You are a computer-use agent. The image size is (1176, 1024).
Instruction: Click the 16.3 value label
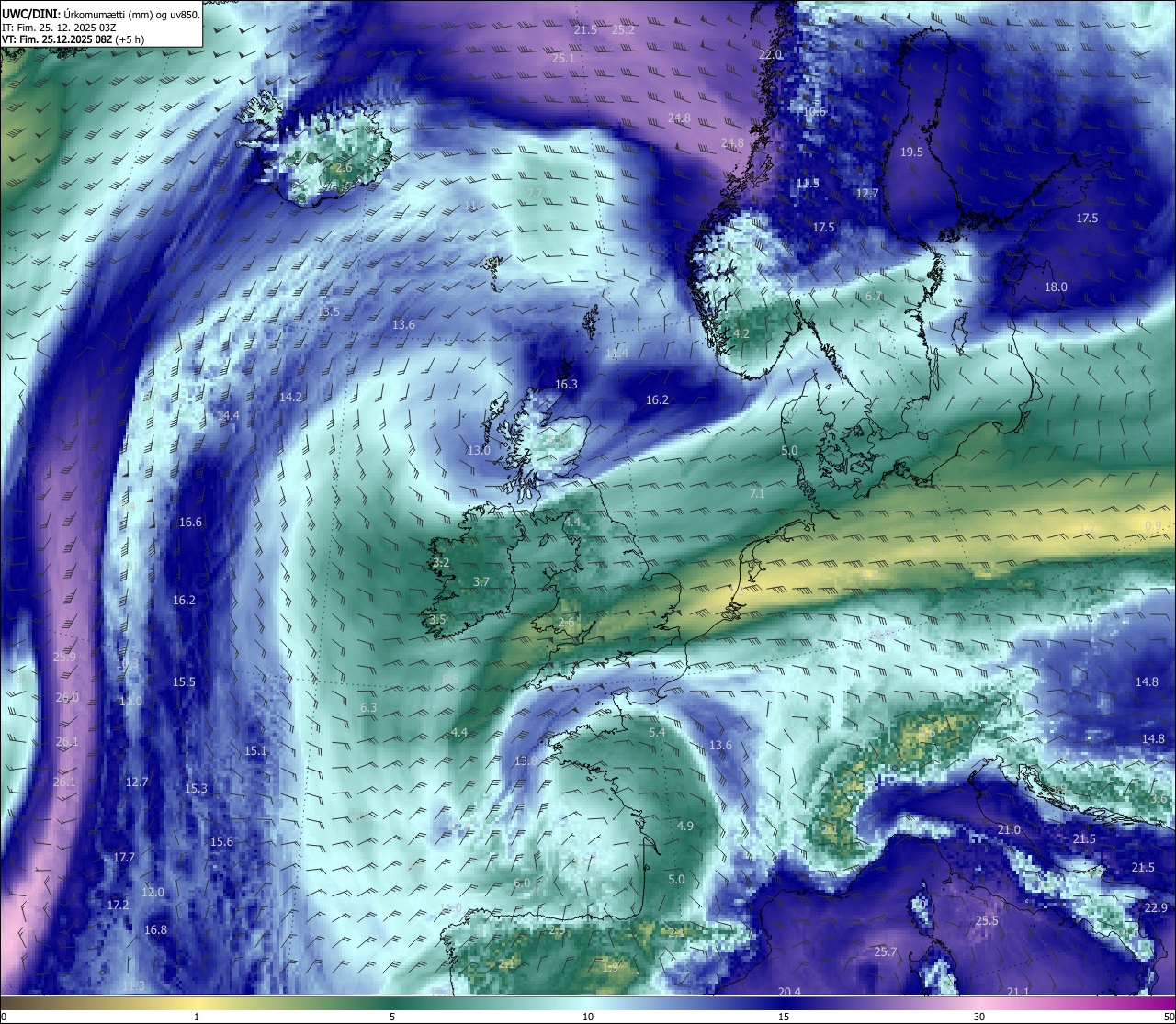click(566, 385)
